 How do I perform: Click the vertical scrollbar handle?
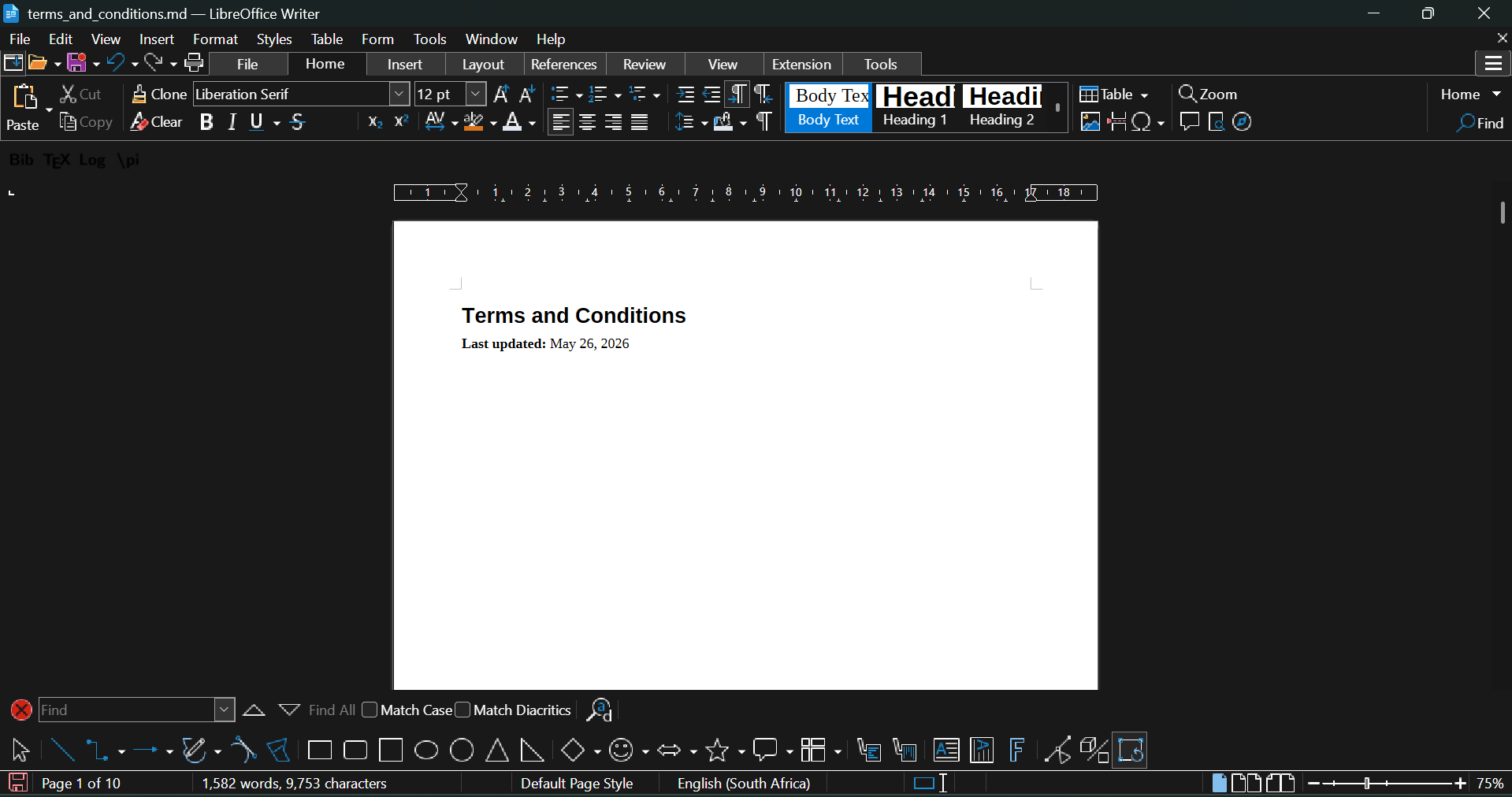pyautogui.click(x=1503, y=213)
